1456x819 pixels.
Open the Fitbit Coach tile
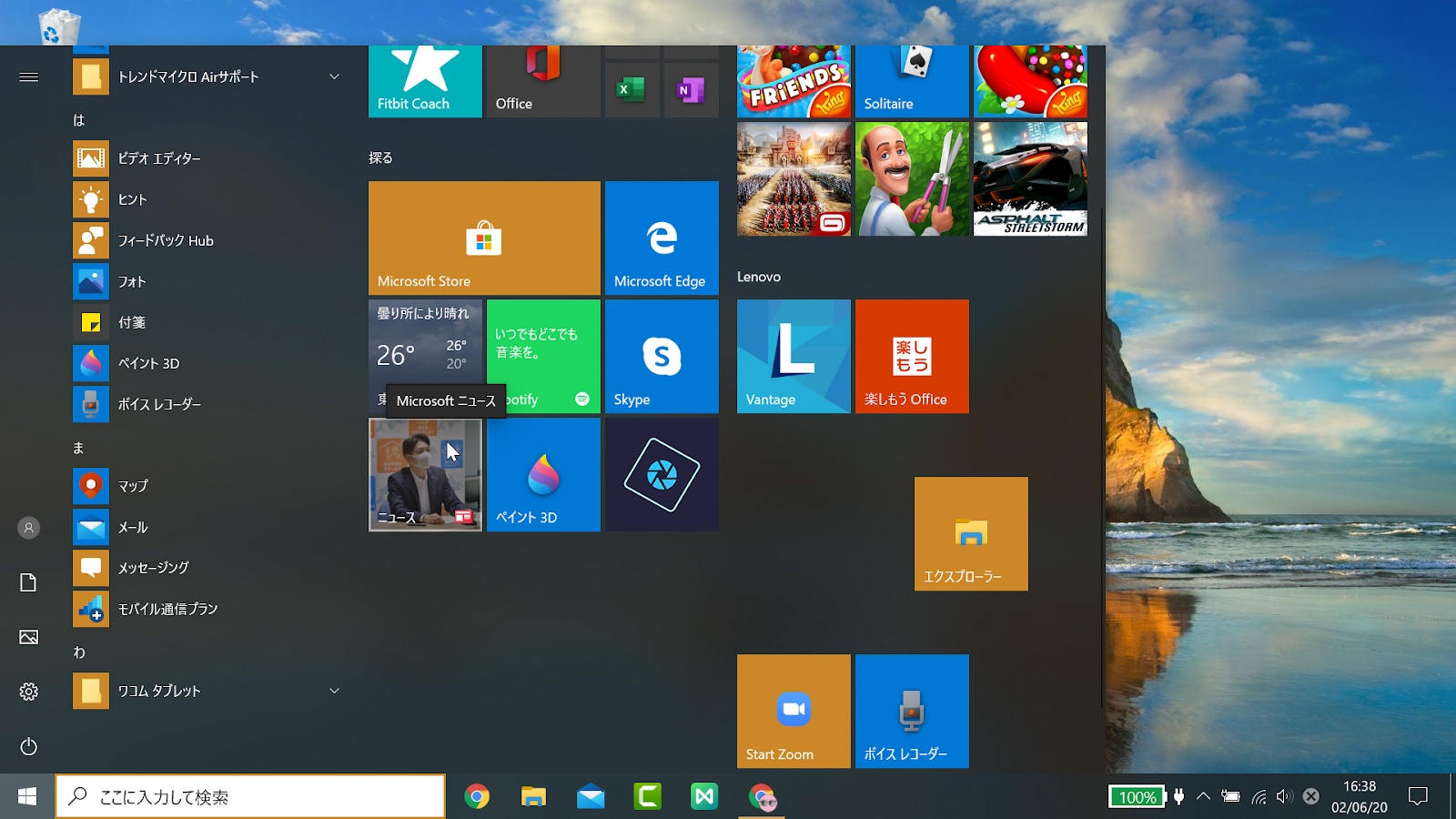point(425,82)
